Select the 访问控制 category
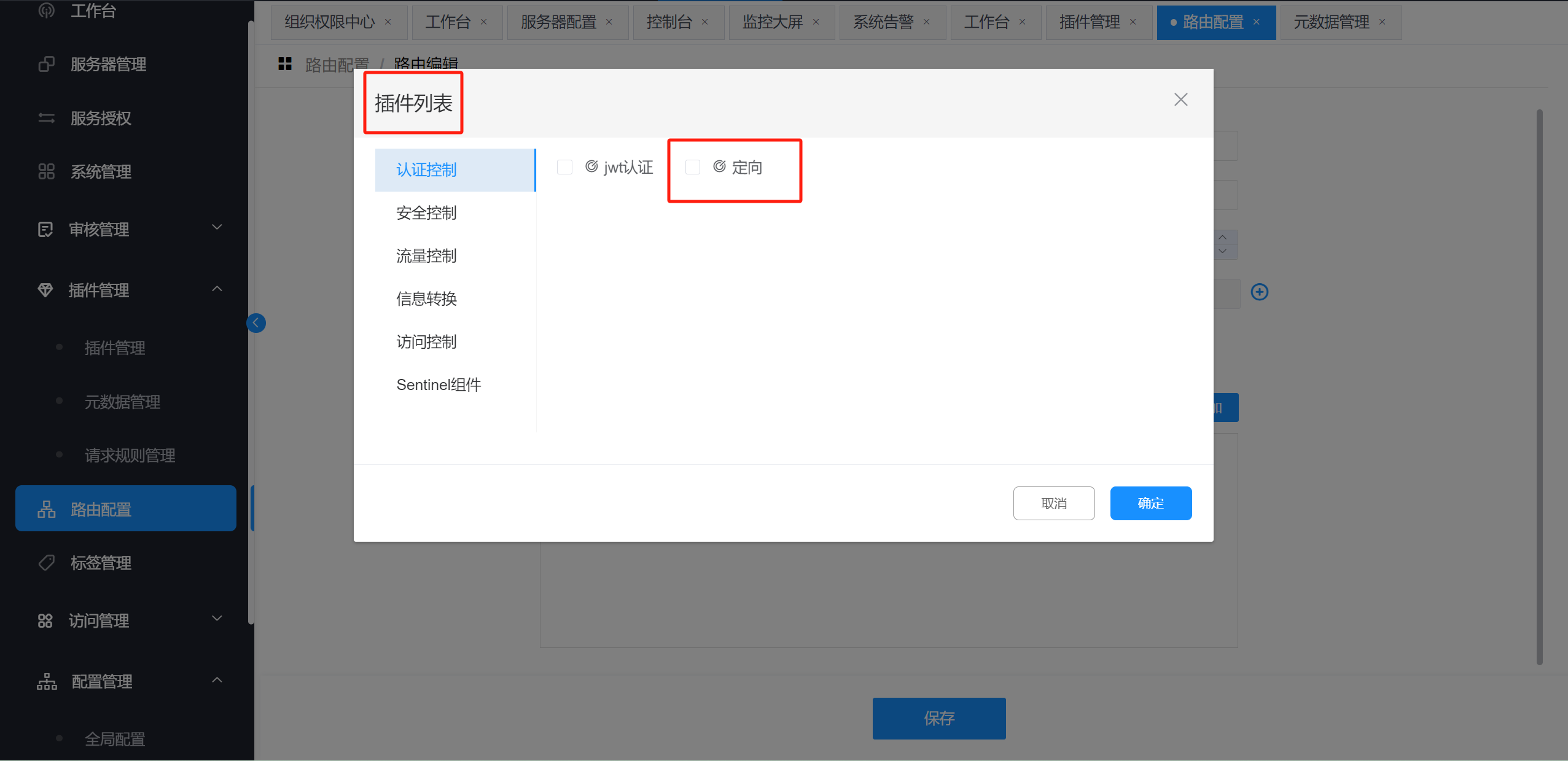This screenshot has width=1568, height=761. [455, 342]
